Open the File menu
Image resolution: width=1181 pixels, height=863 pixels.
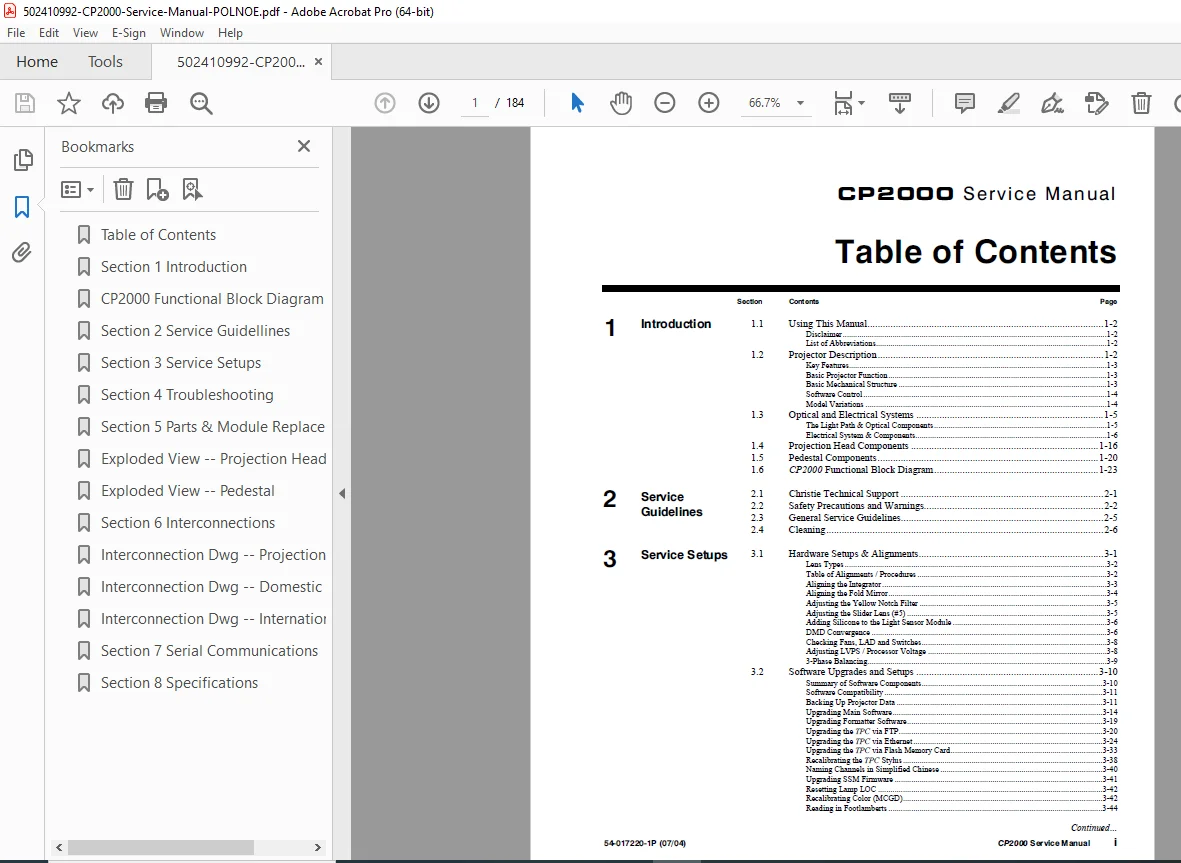pyautogui.click(x=16, y=33)
